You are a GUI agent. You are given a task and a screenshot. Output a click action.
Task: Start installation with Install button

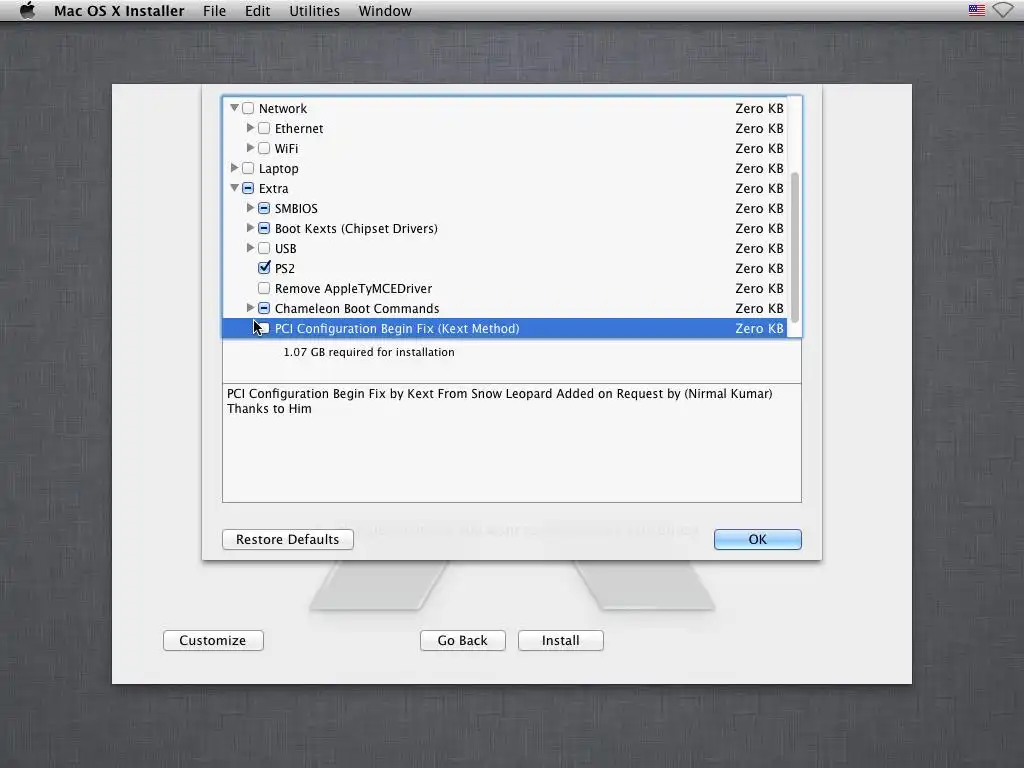pos(560,641)
